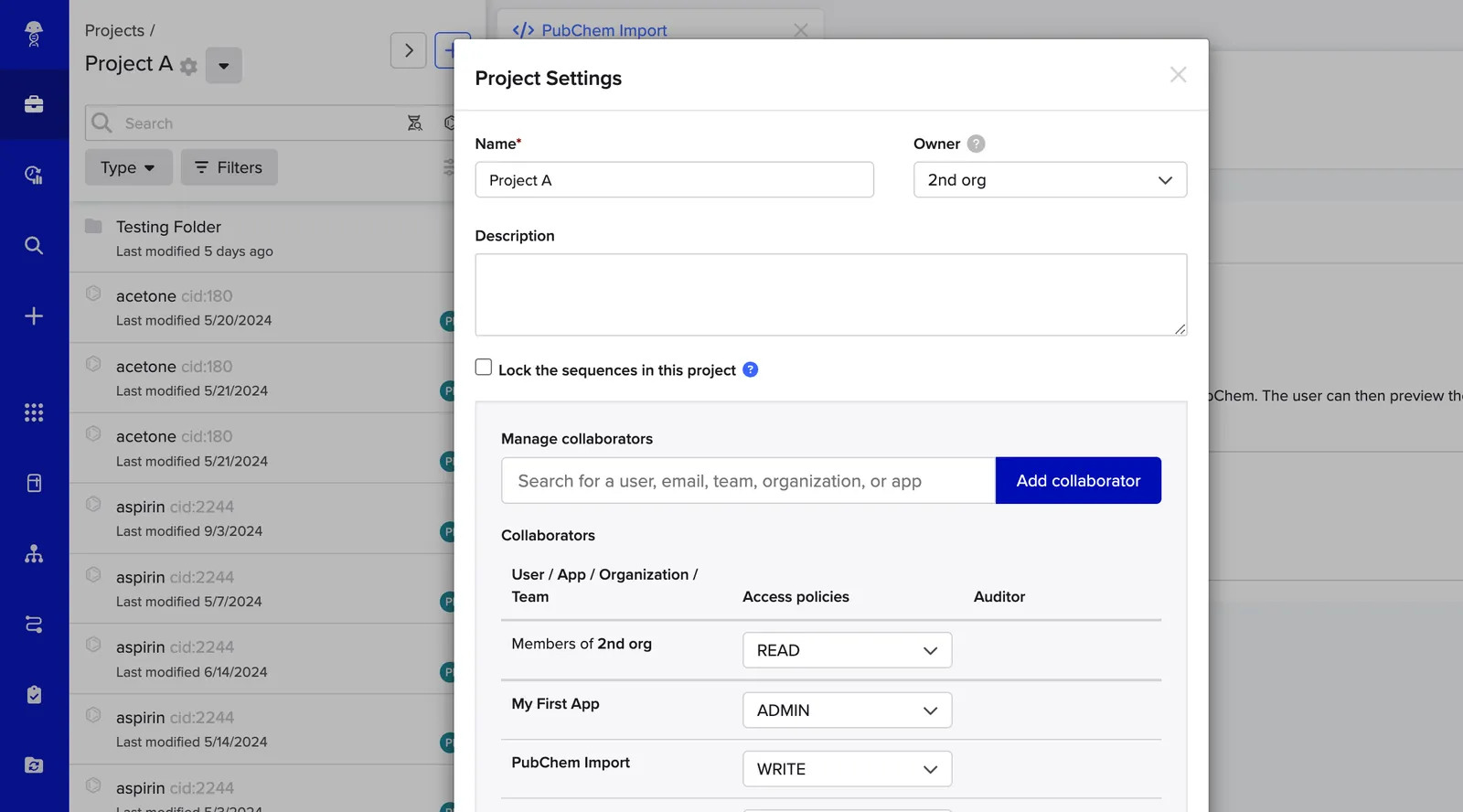Close the PubChem Import tab
Viewport: 1463px width, 812px height.
(801, 30)
